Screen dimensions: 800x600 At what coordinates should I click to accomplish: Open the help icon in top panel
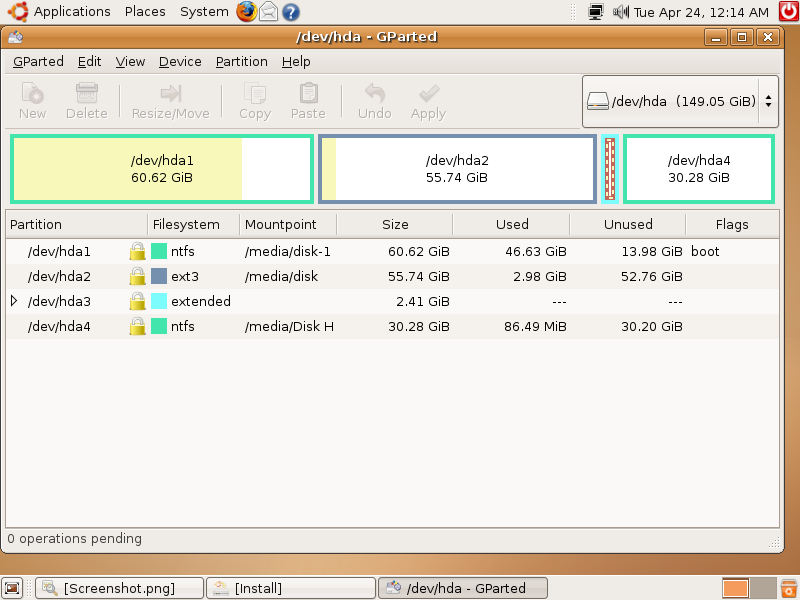(x=291, y=12)
